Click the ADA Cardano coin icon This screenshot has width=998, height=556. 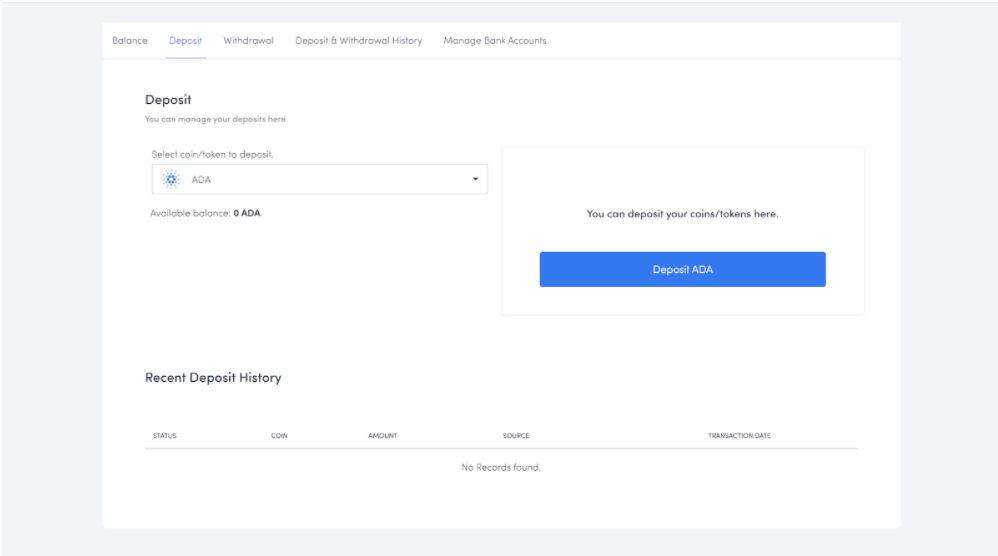click(170, 180)
